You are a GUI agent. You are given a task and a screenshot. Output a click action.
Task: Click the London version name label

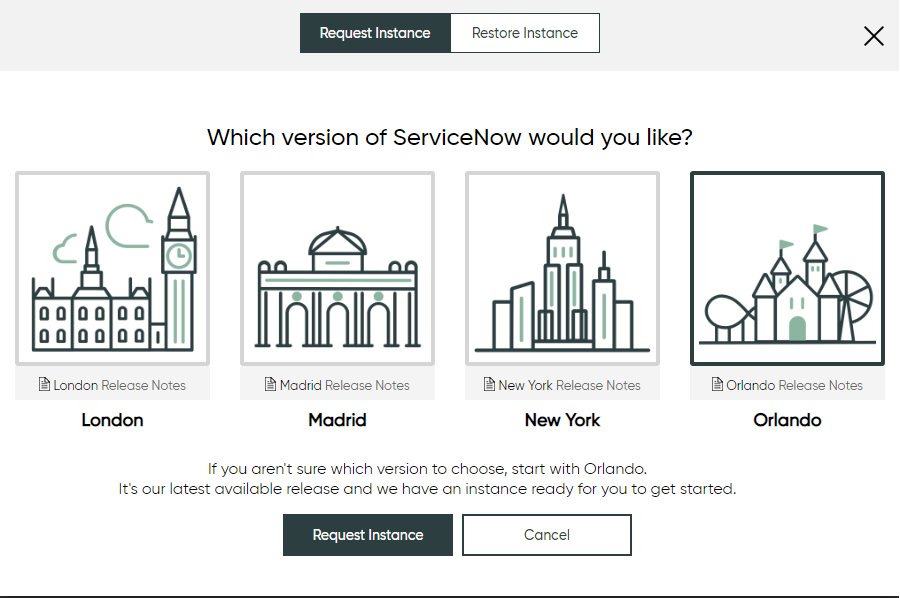[x=112, y=420]
